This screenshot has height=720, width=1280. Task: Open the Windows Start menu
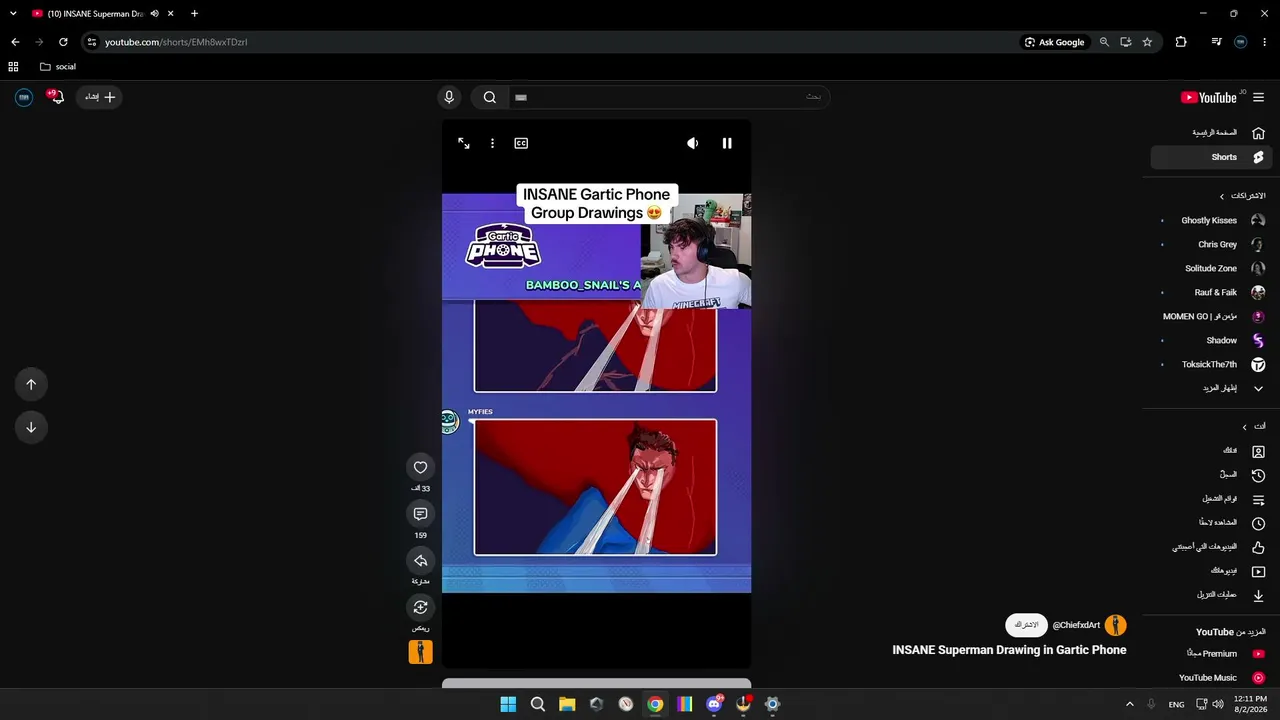(x=508, y=704)
